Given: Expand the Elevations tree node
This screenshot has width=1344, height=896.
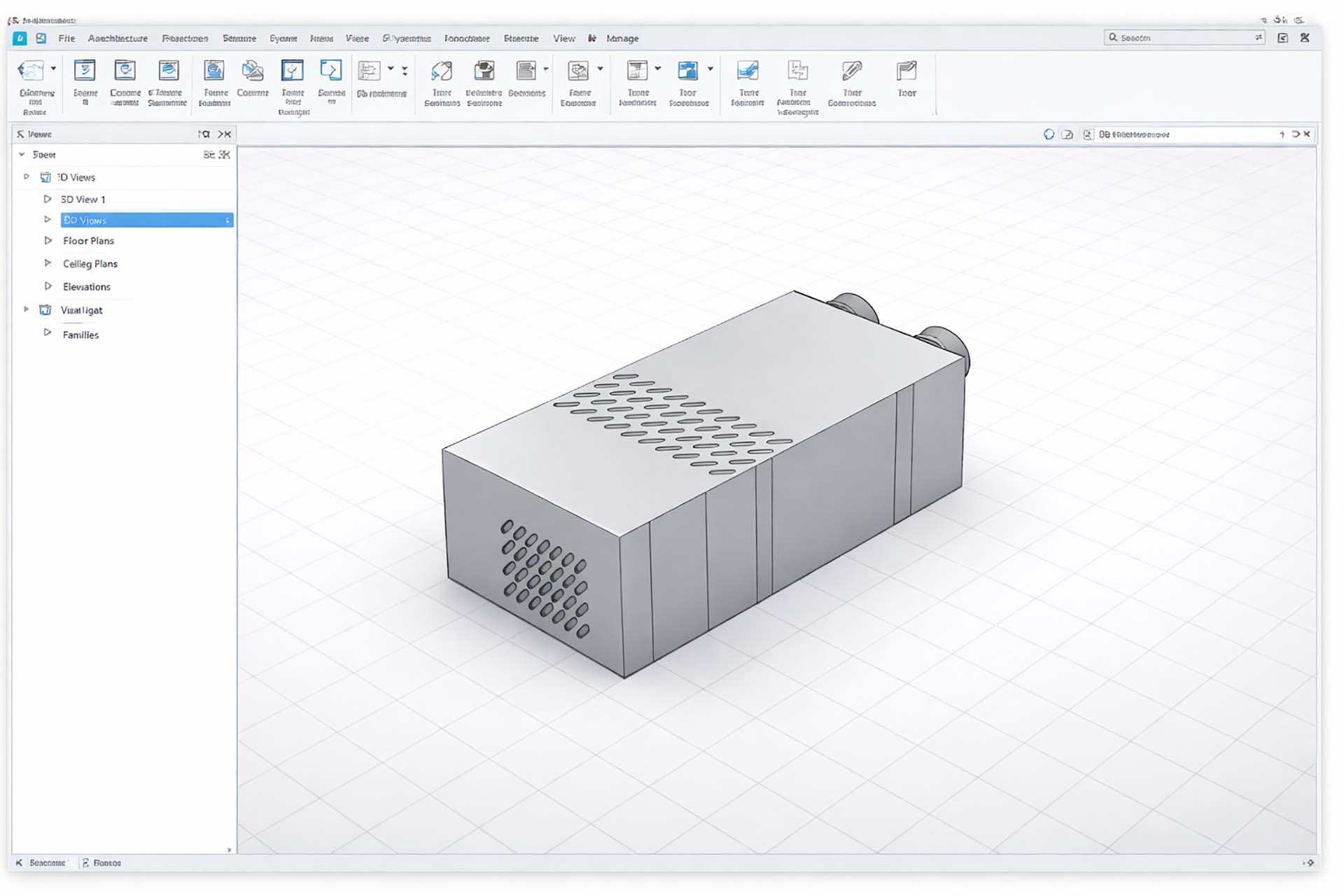Looking at the screenshot, I should (x=48, y=286).
